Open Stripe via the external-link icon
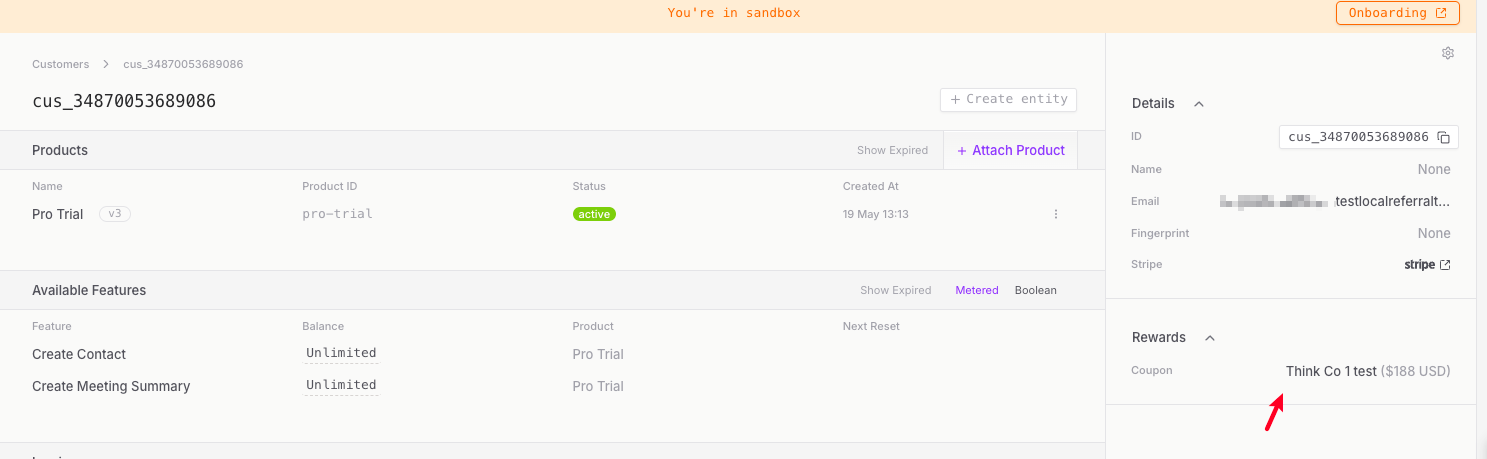Screen dimensions: 1487x459 1445,265
